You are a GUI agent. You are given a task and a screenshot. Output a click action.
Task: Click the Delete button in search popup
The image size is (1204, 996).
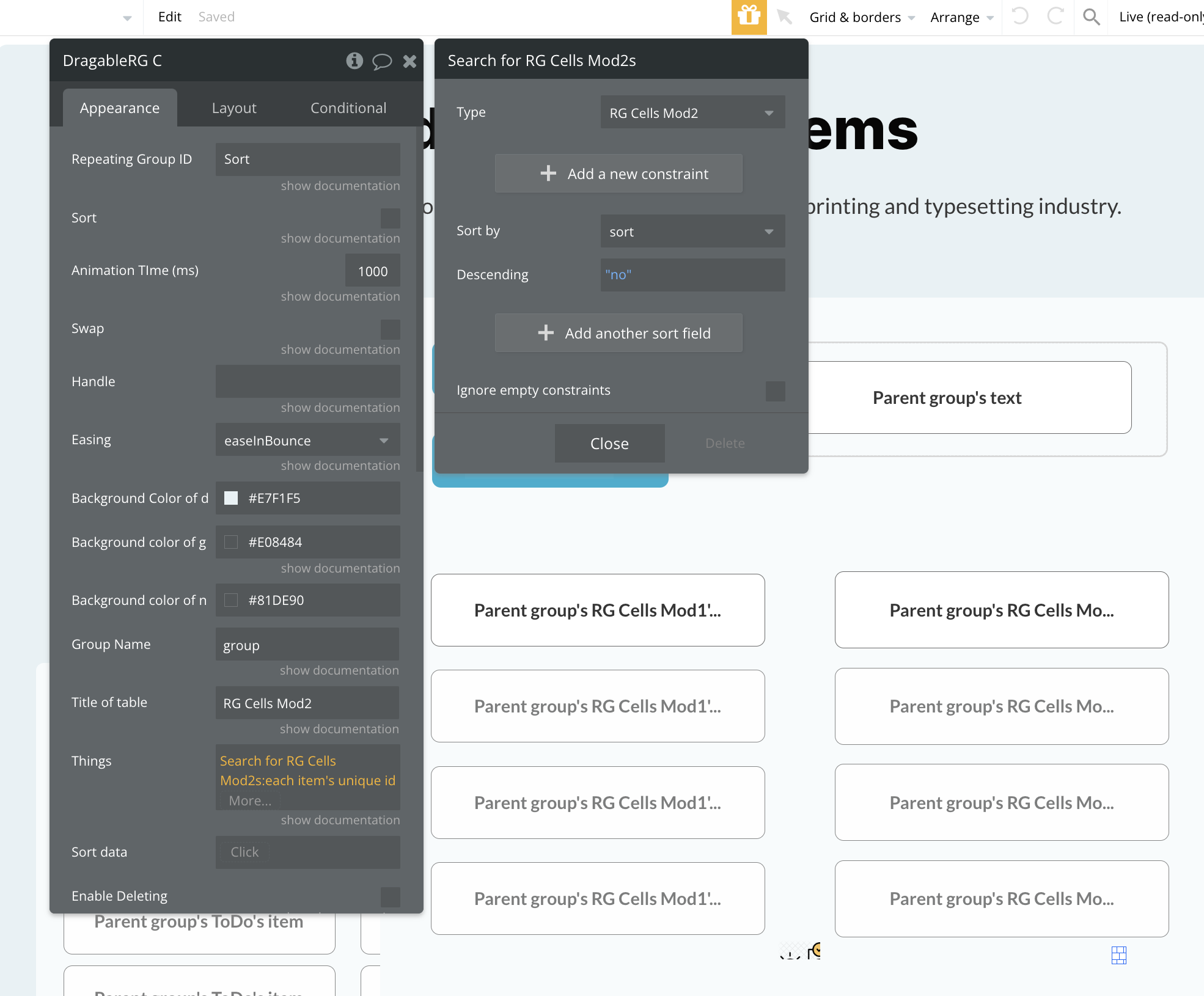pos(725,444)
